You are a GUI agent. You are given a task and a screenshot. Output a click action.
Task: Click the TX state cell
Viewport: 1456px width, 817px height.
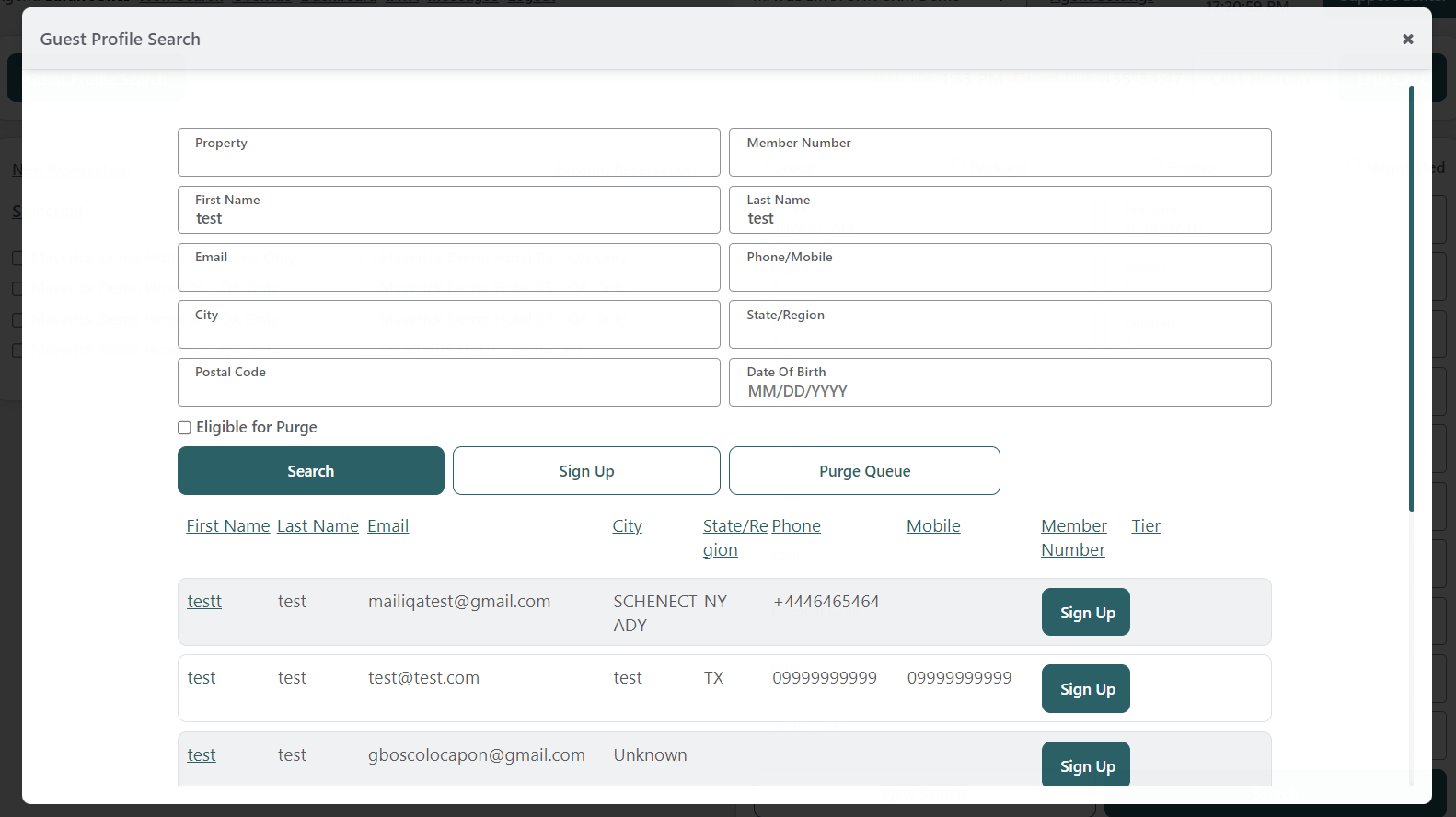click(714, 678)
